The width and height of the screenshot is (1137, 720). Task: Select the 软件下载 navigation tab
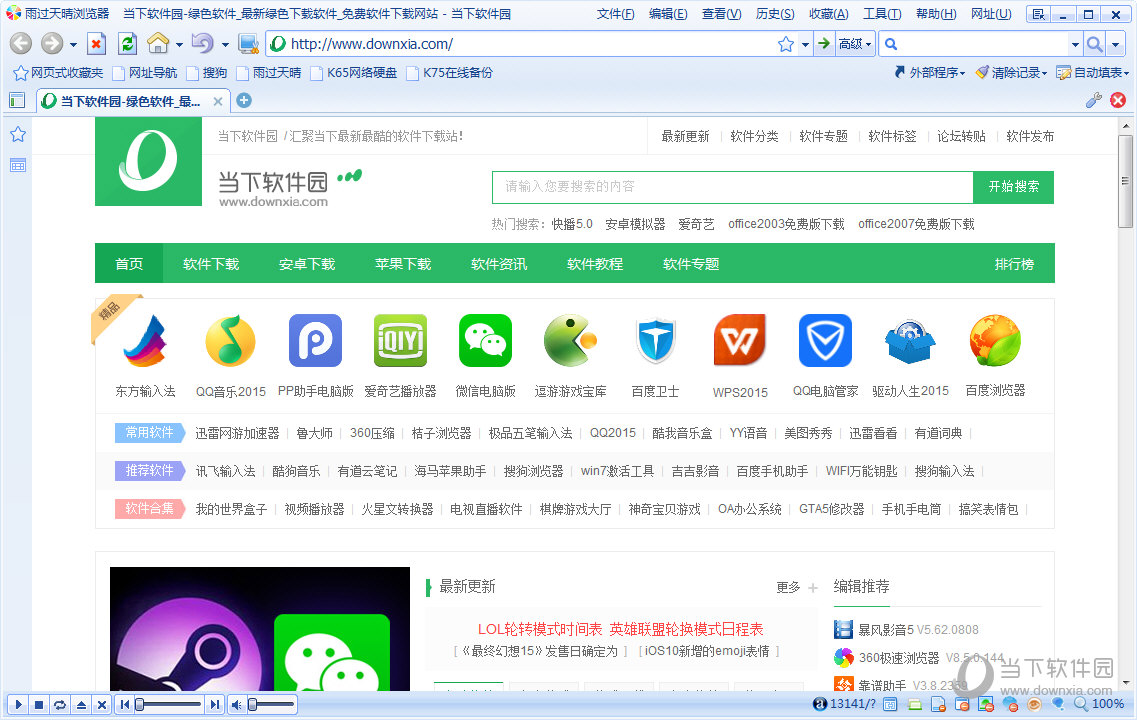(x=211, y=264)
